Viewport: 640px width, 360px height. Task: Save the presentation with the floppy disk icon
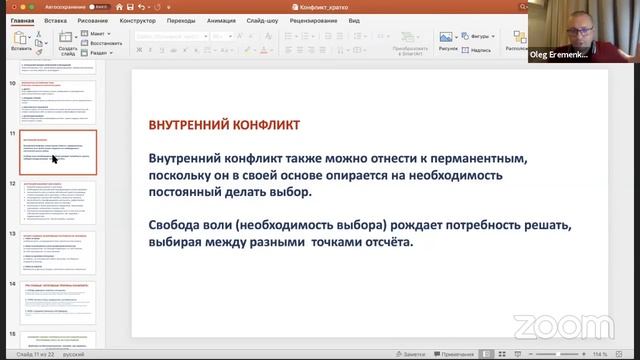pos(130,7)
